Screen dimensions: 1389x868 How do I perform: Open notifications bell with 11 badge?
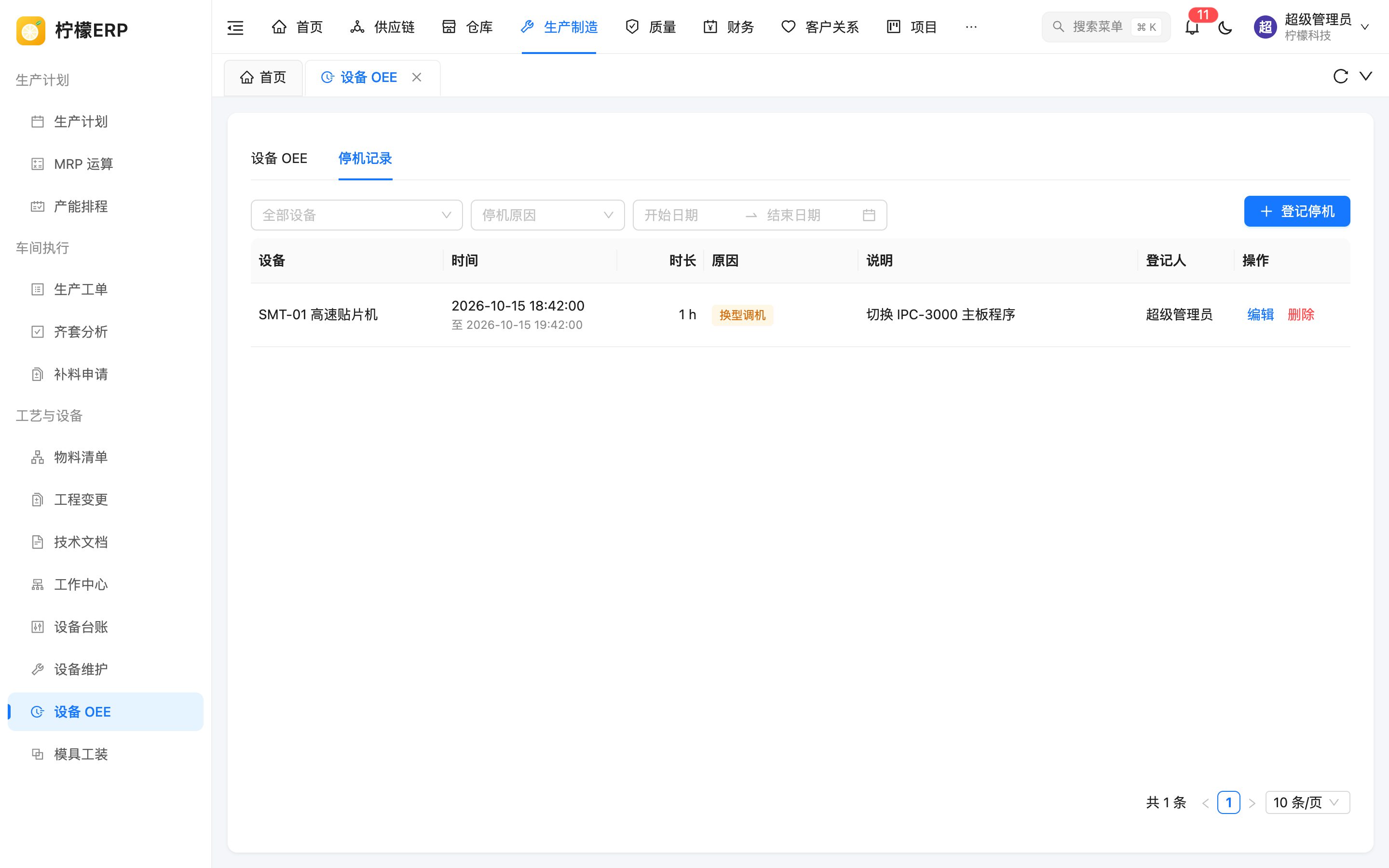(x=1192, y=27)
